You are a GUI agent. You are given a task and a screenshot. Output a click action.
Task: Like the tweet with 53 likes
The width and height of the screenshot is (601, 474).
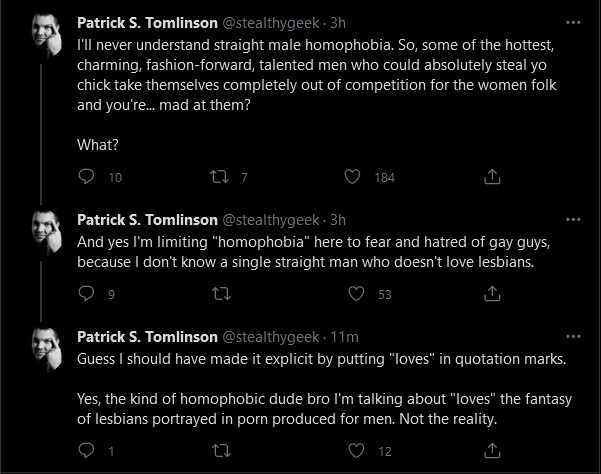[x=356, y=294]
